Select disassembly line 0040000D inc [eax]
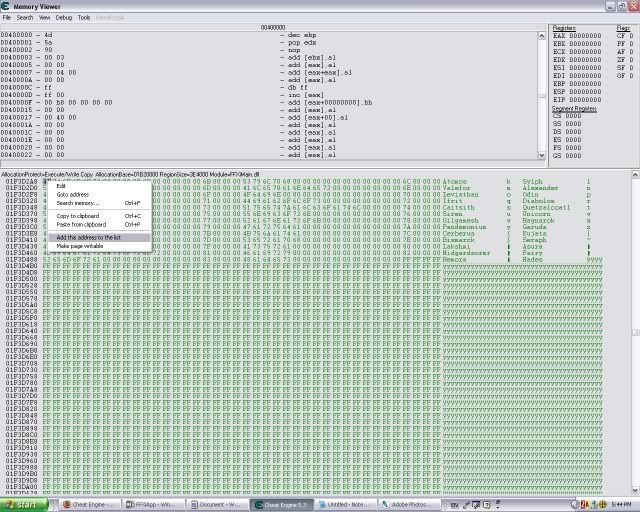The image size is (640, 512). (269, 95)
